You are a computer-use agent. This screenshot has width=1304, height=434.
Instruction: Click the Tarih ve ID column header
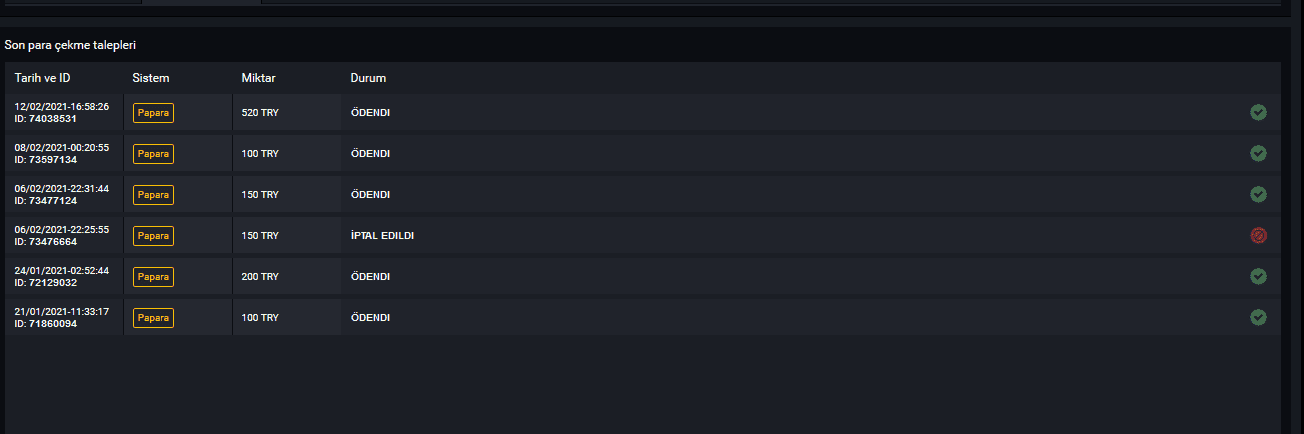(42, 78)
